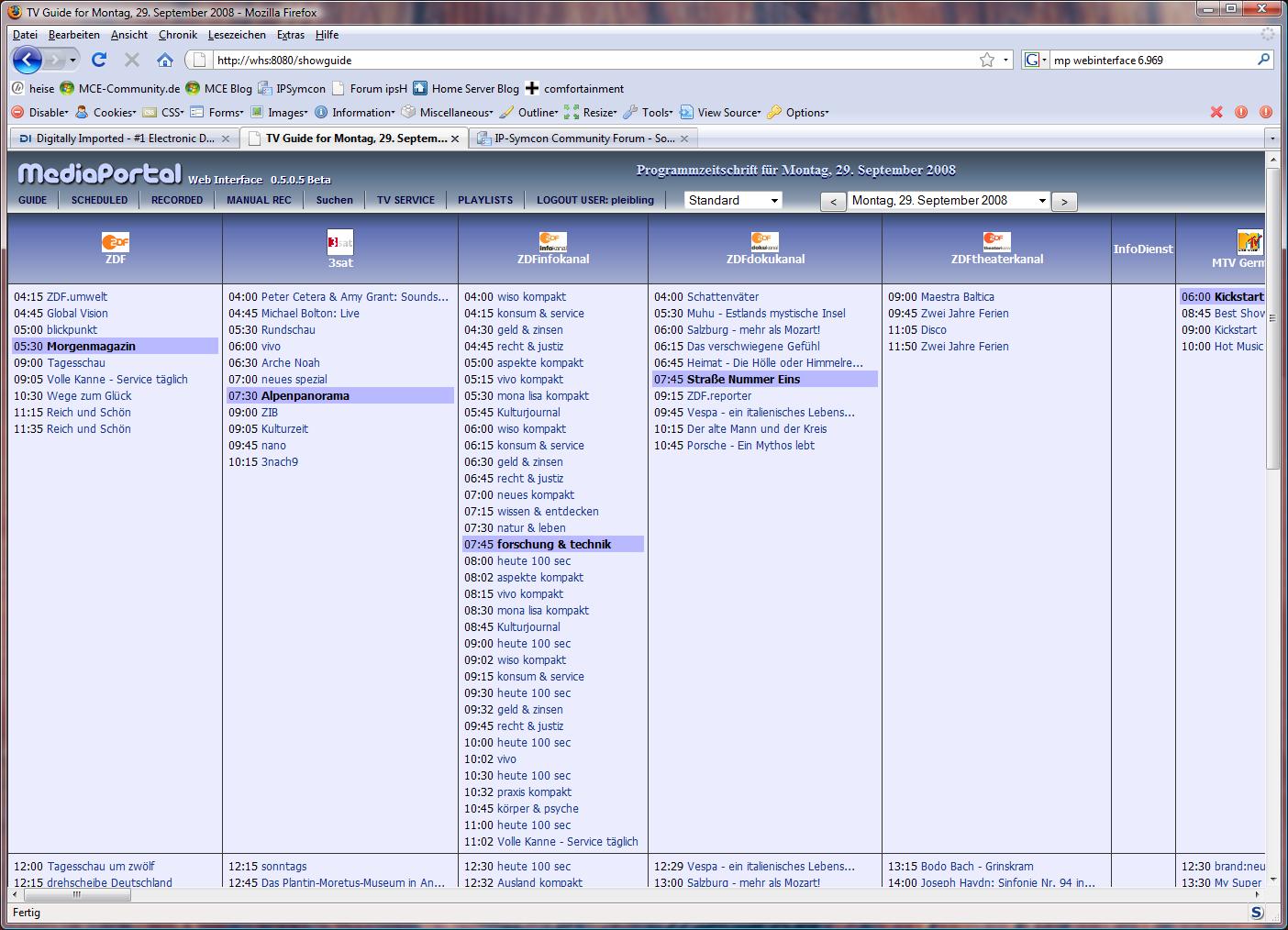Close the IP-Symcon Community Forum tab

tap(684, 138)
